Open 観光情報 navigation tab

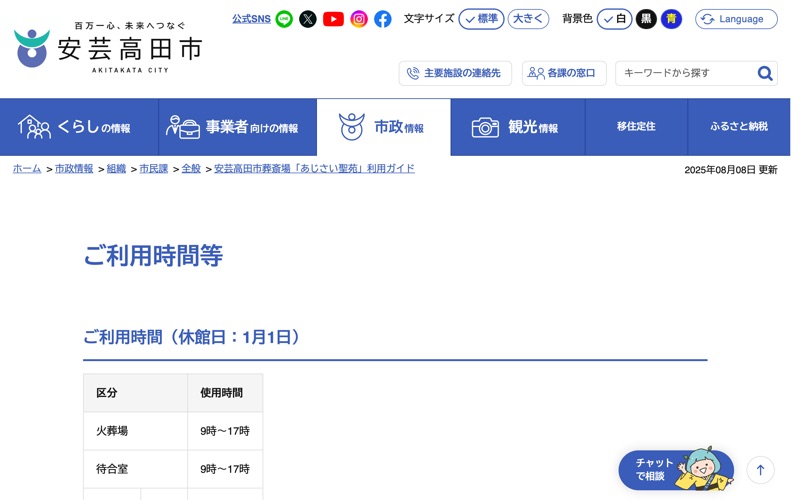(x=518, y=127)
